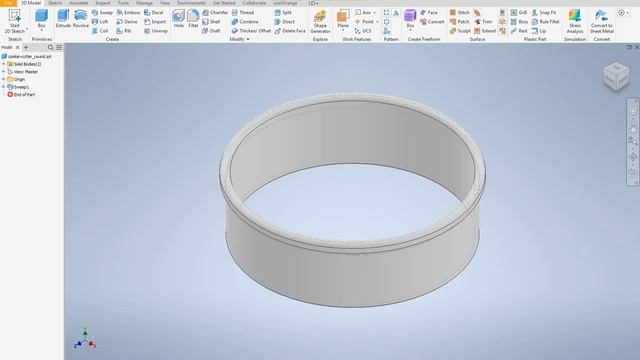This screenshot has height=360, width=640.
Task: Choose the Sweep feature tool
Action: [x=102, y=13]
